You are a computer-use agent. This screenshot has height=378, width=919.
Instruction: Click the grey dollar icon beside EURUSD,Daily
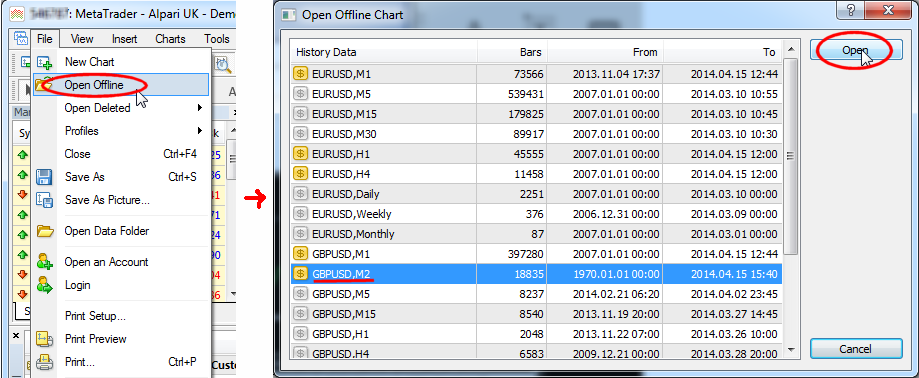tap(301, 194)
